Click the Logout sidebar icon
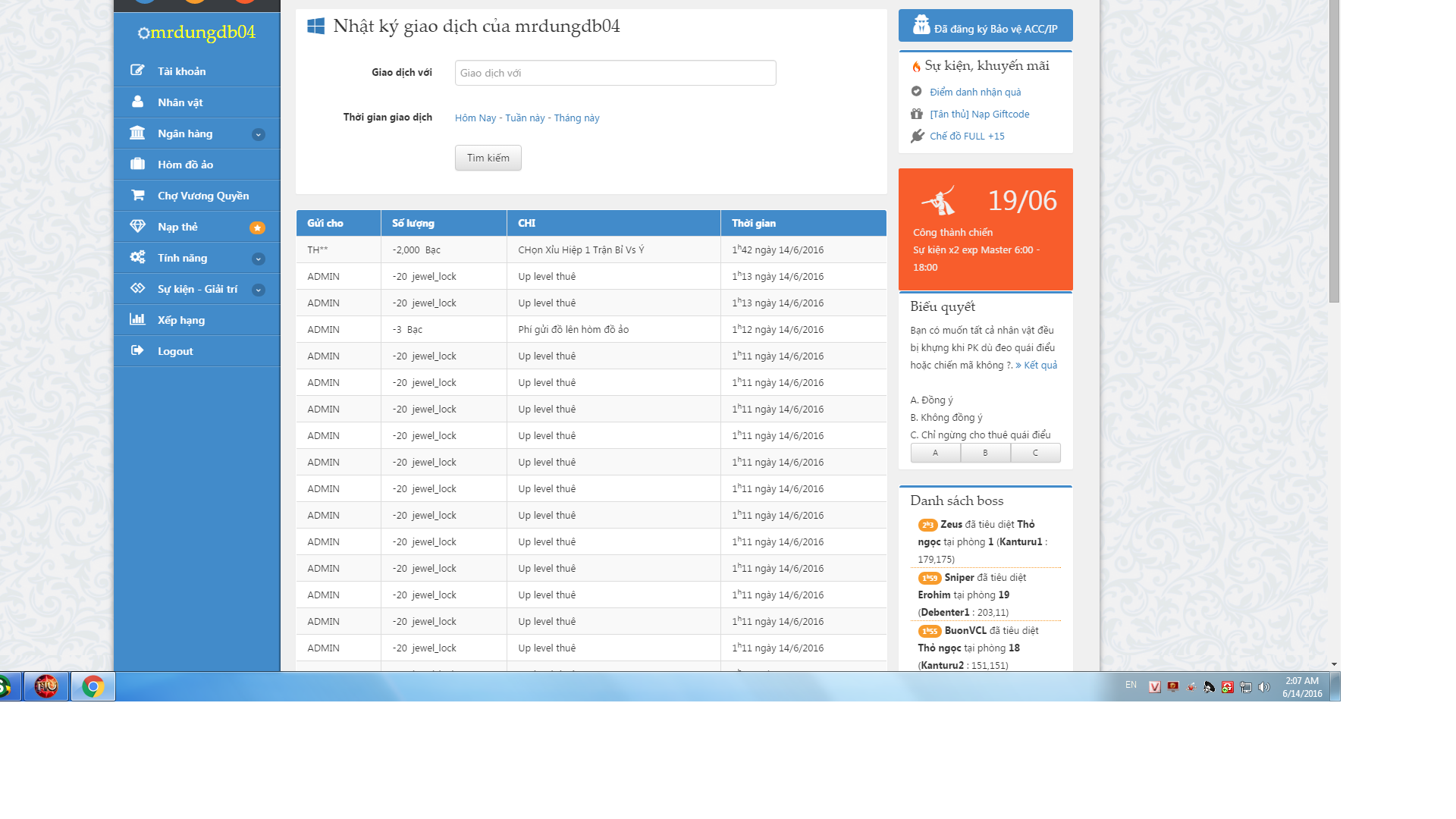 [137, 350]
